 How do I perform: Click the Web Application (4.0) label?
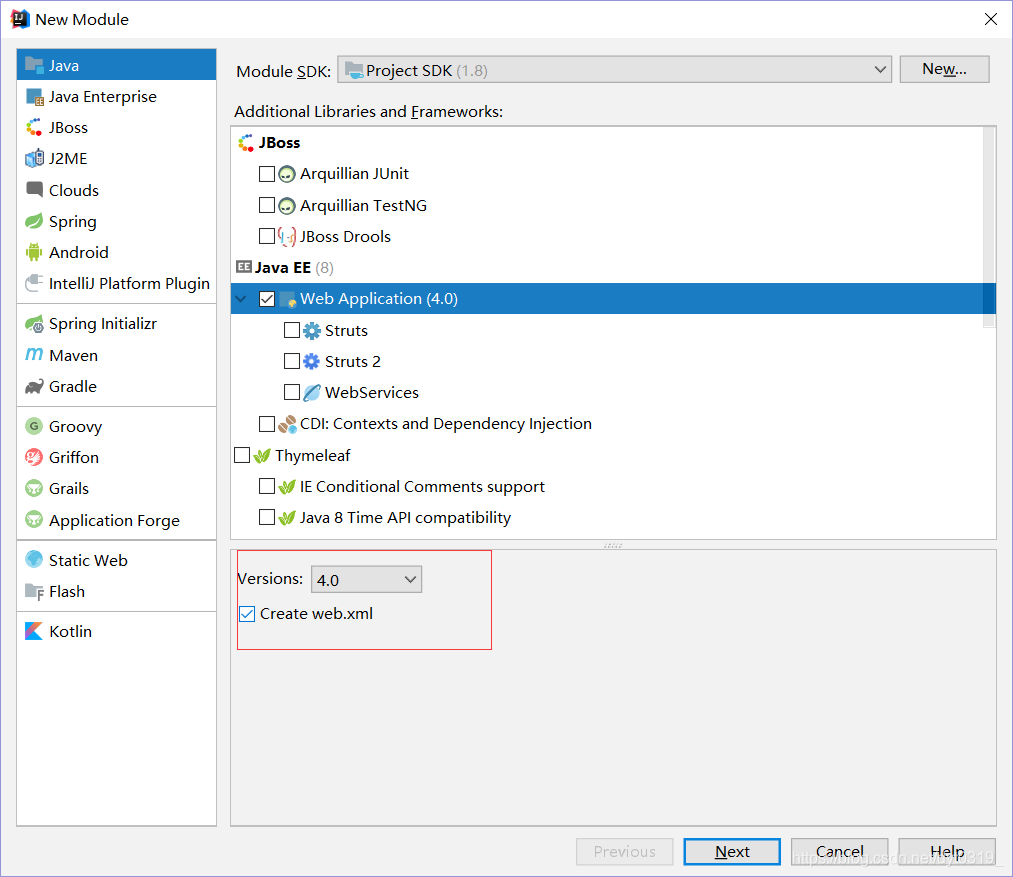(379, 299)
